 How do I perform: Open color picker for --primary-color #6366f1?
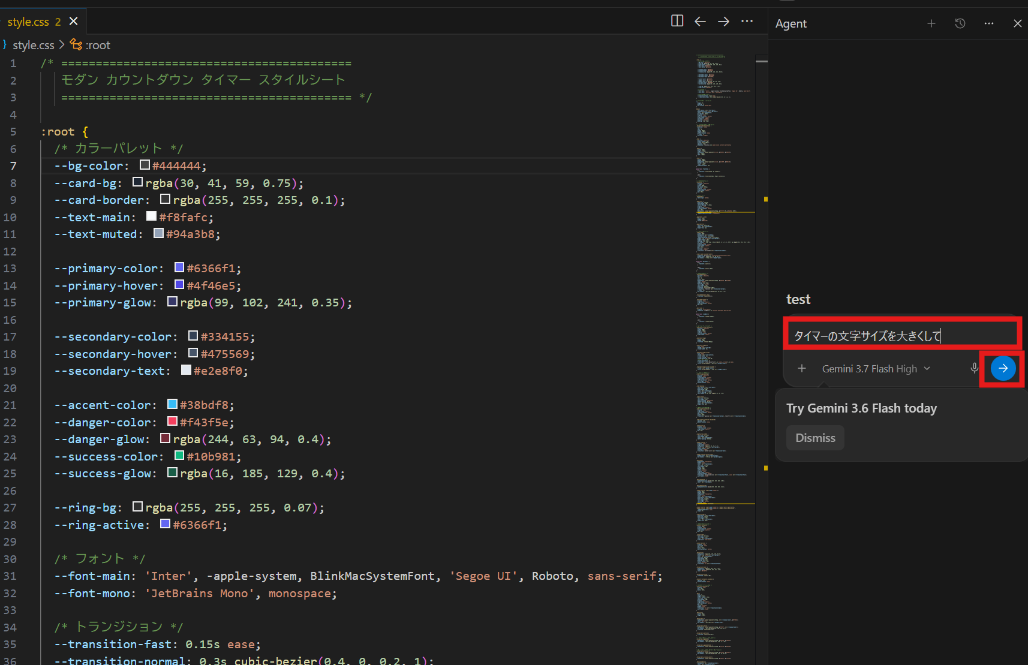point(179,268)
